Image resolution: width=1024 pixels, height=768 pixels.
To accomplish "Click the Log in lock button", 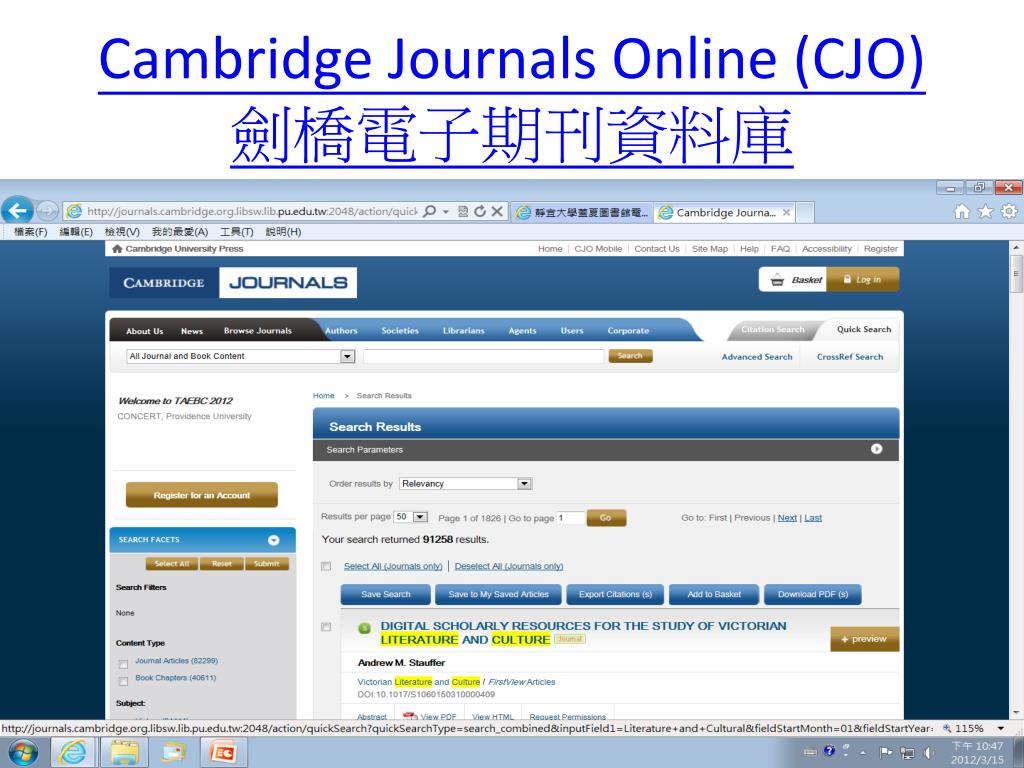I will [863, 280].
